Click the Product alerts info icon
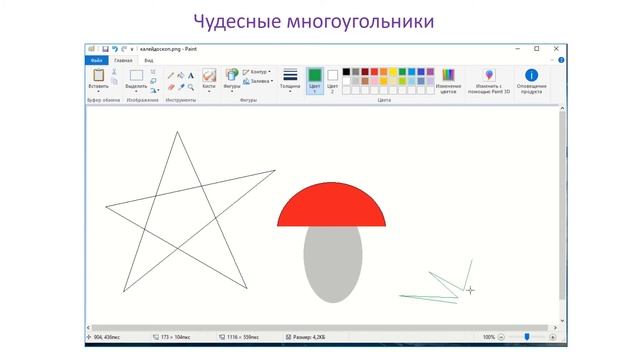640x360 pixels. click(531, 75)
